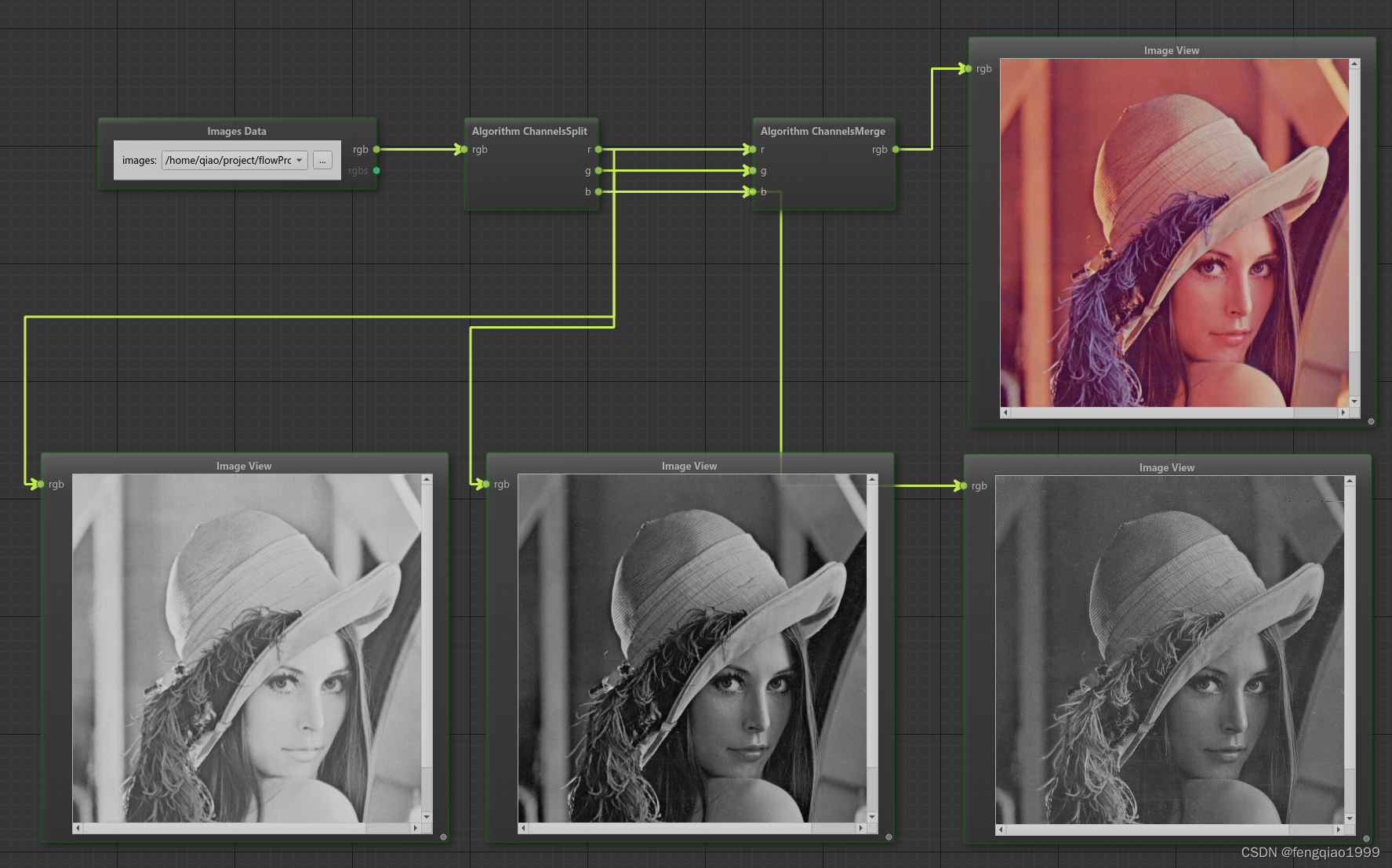Viewport: 1392px width, 868px height.
Task: Click scroll down arrow in bottom-left Image View
Action: pyautogui.click(x=427, y=817)
